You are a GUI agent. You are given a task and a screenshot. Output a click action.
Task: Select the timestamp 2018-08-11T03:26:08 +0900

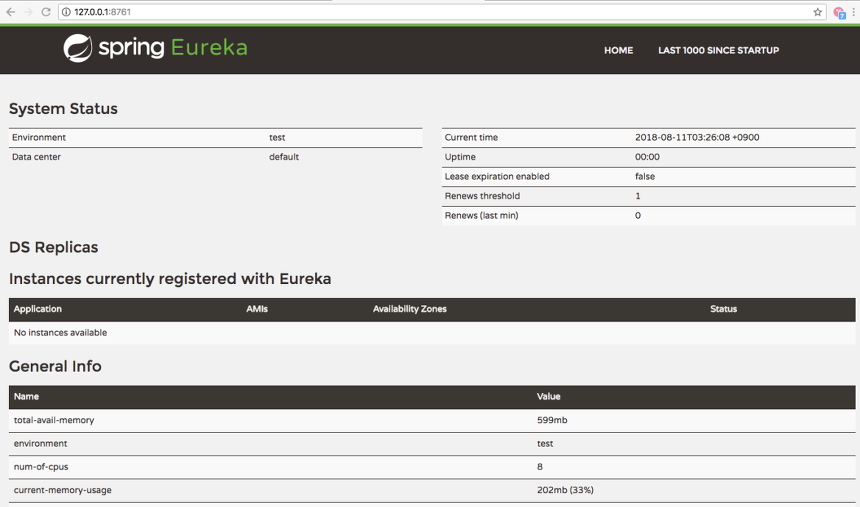point(697,138)
